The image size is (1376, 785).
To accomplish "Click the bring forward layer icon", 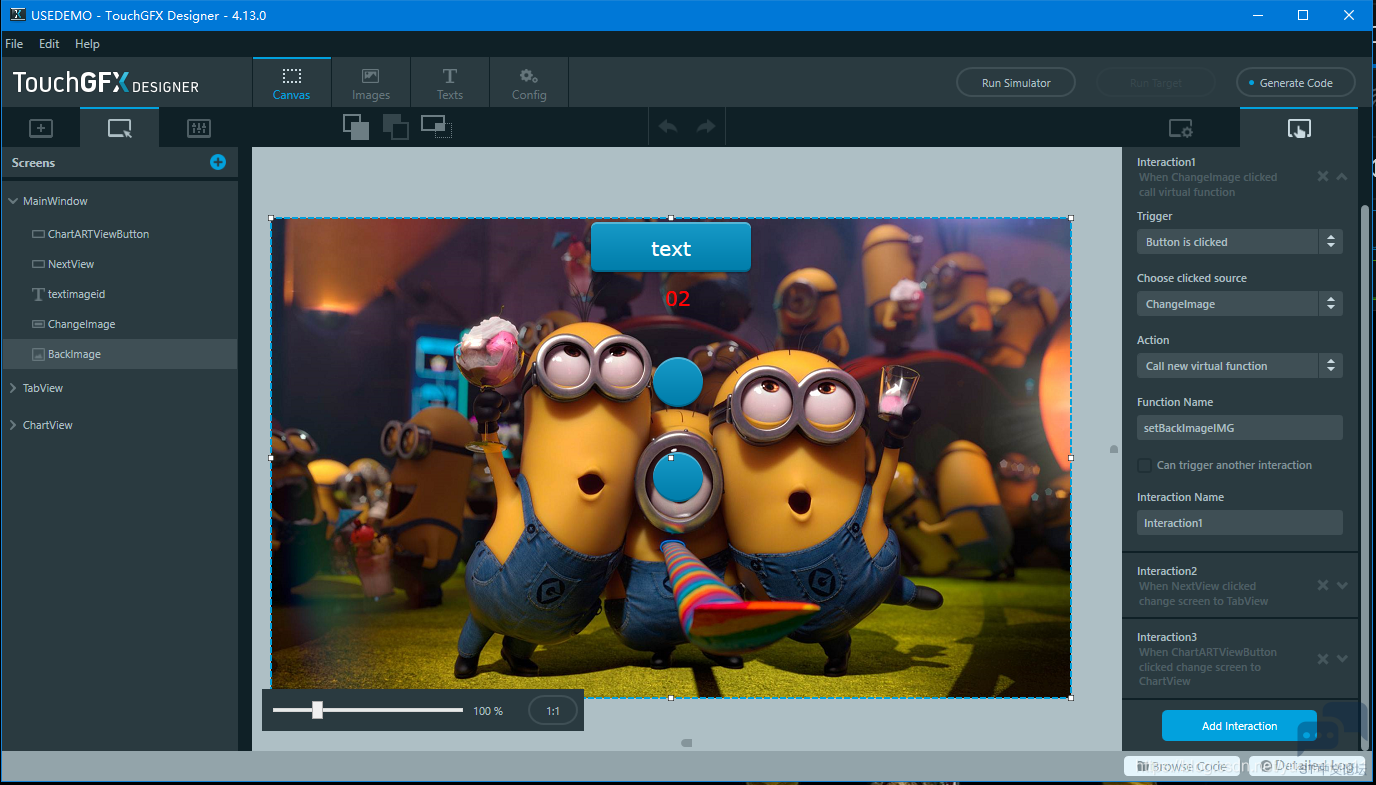I will tap(356, 127).
